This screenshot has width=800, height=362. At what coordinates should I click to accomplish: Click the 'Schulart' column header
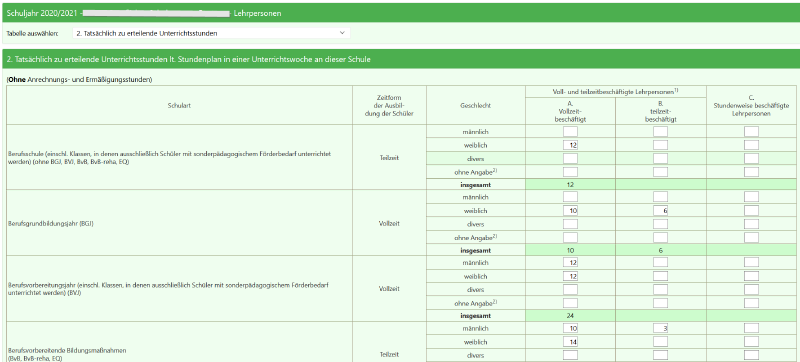coord(179,105)
